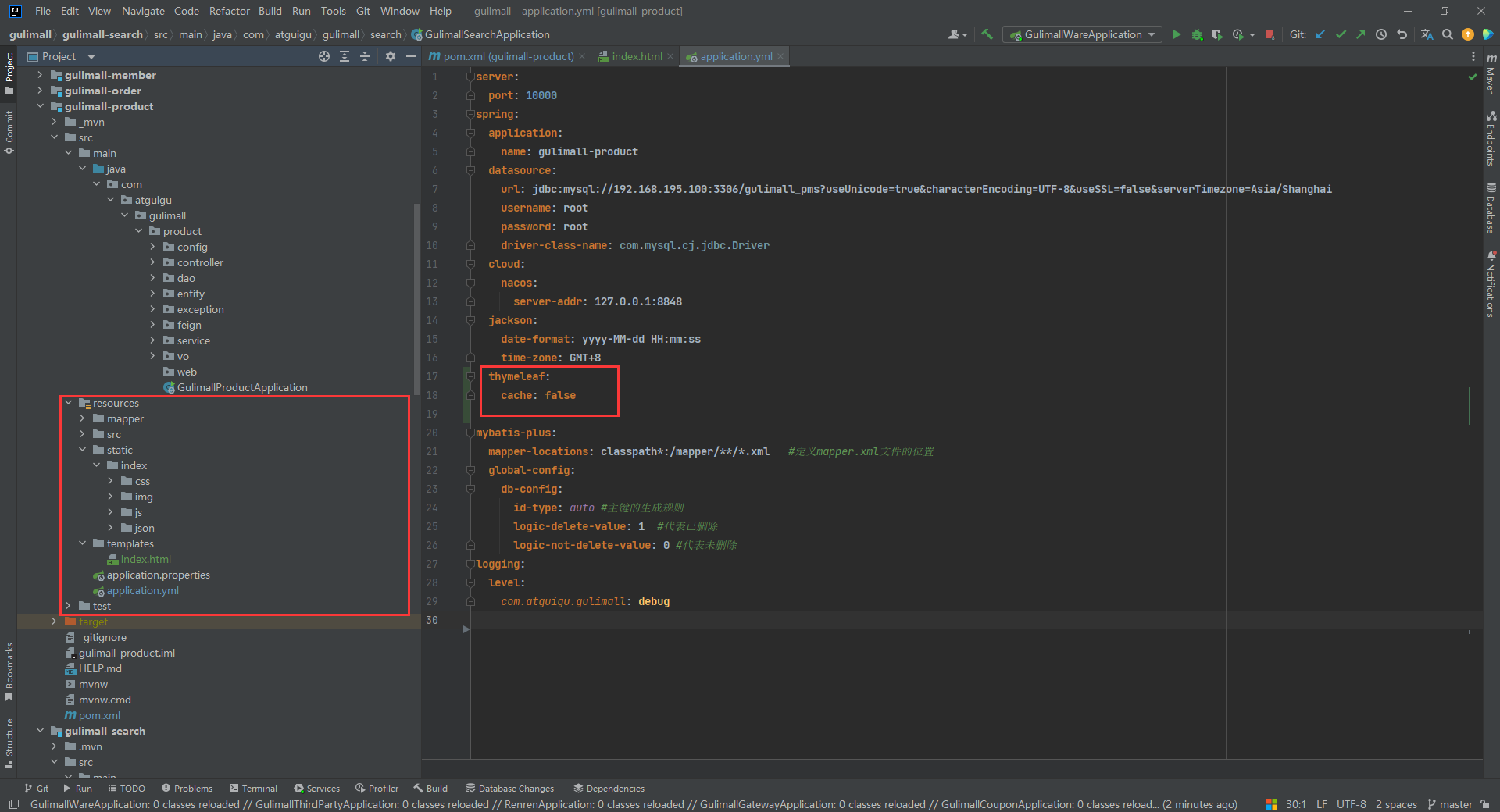1500x812 pixels.
Task: Click Select Opened File crosshair icon
Action: (324, 56)
